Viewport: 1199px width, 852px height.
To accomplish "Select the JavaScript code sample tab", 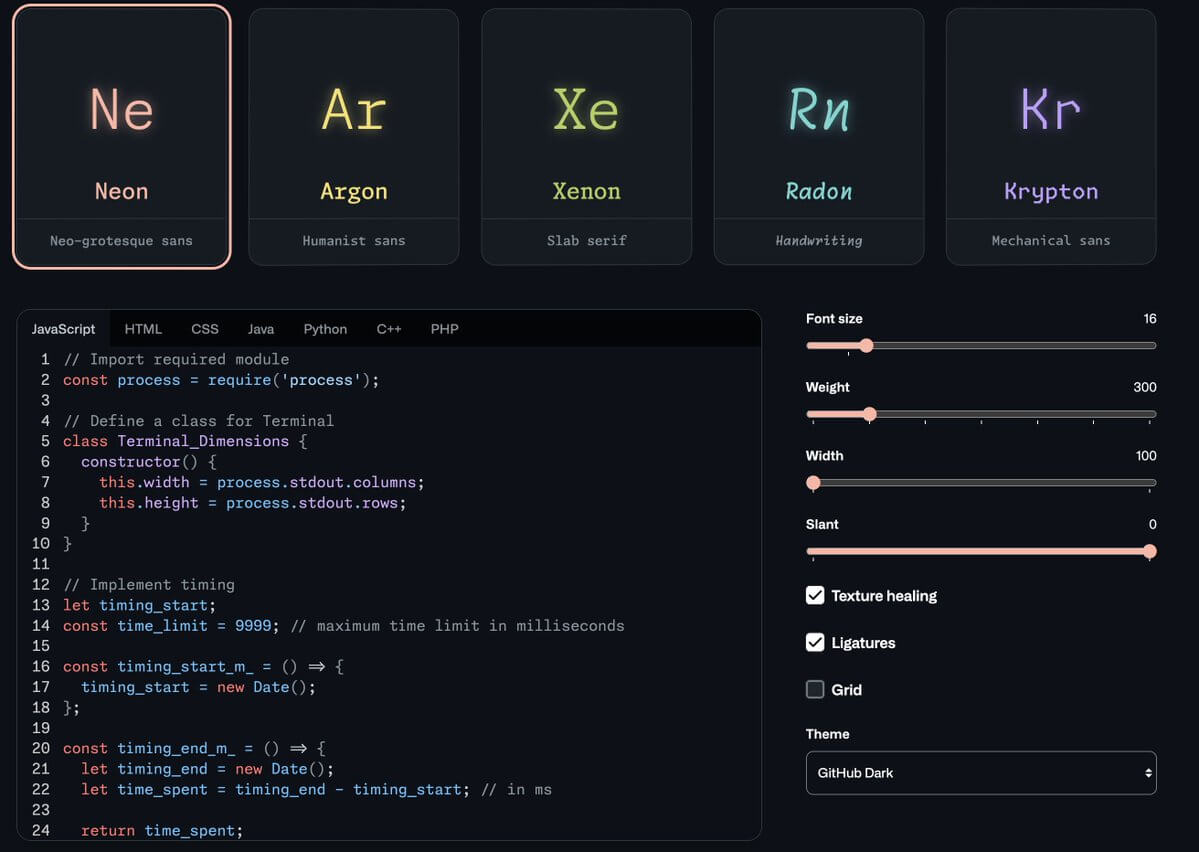I will pyautogui.click(x=63, y=328).
